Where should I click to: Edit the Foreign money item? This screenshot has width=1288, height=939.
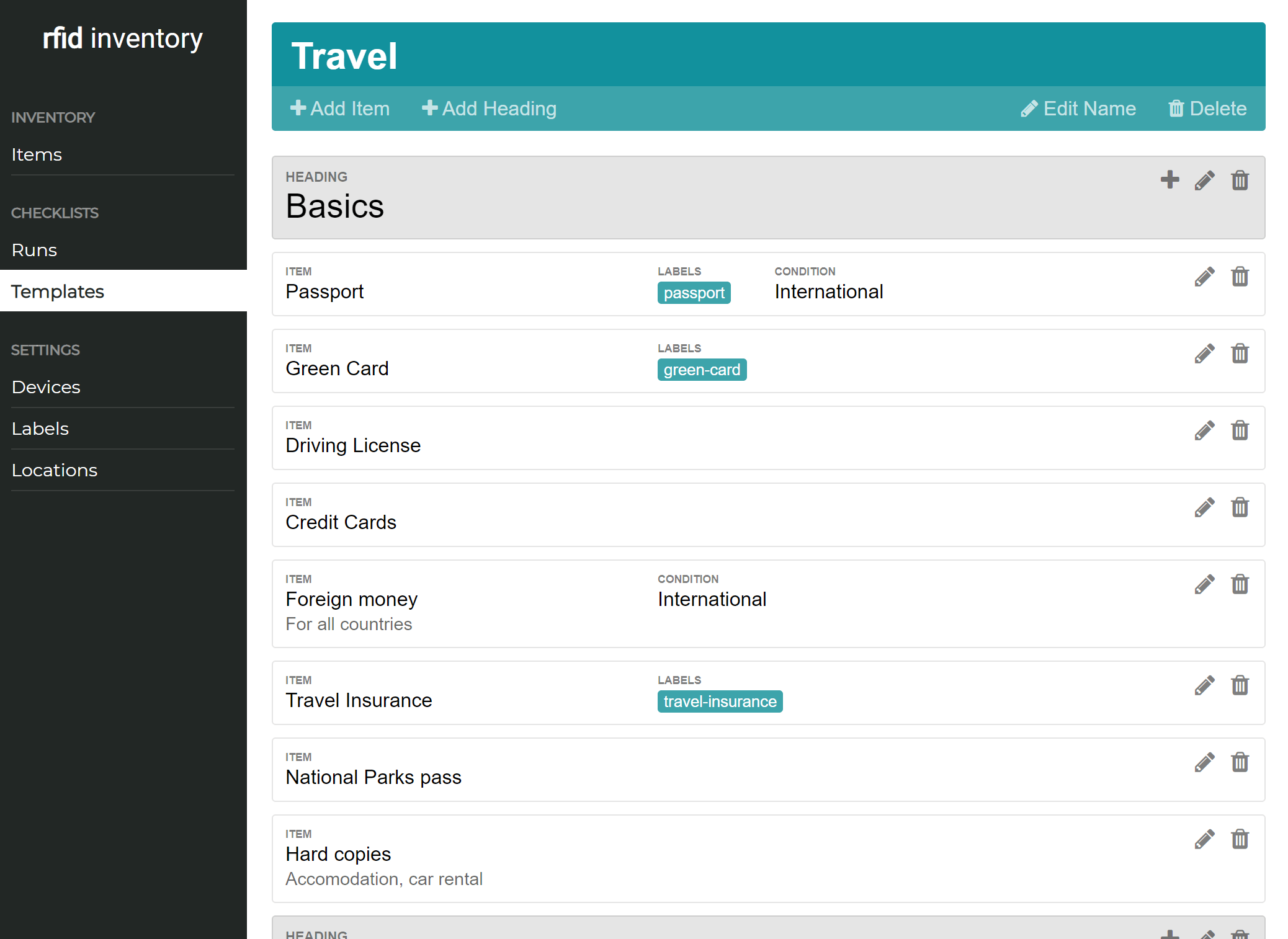pos(1204,584)
